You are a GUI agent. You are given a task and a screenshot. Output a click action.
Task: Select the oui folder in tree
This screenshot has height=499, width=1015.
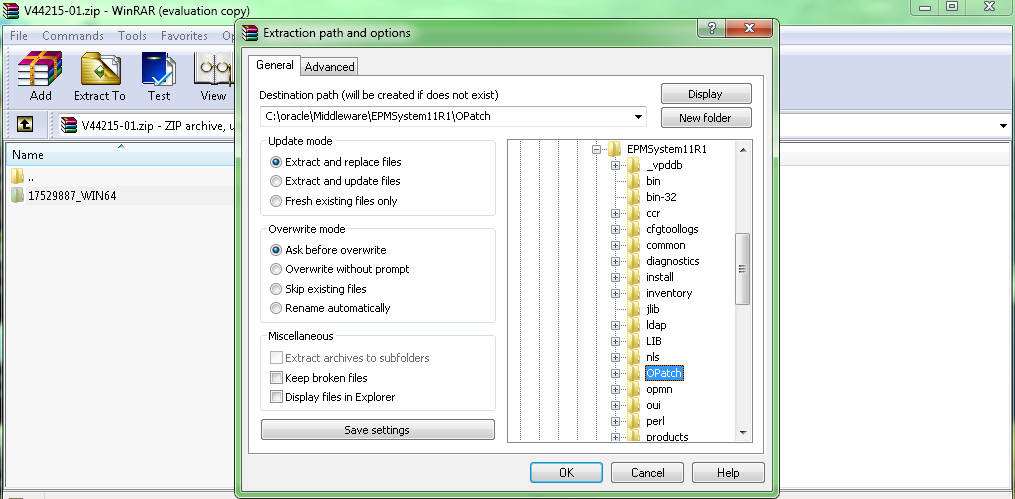click(x=653, y=405)
